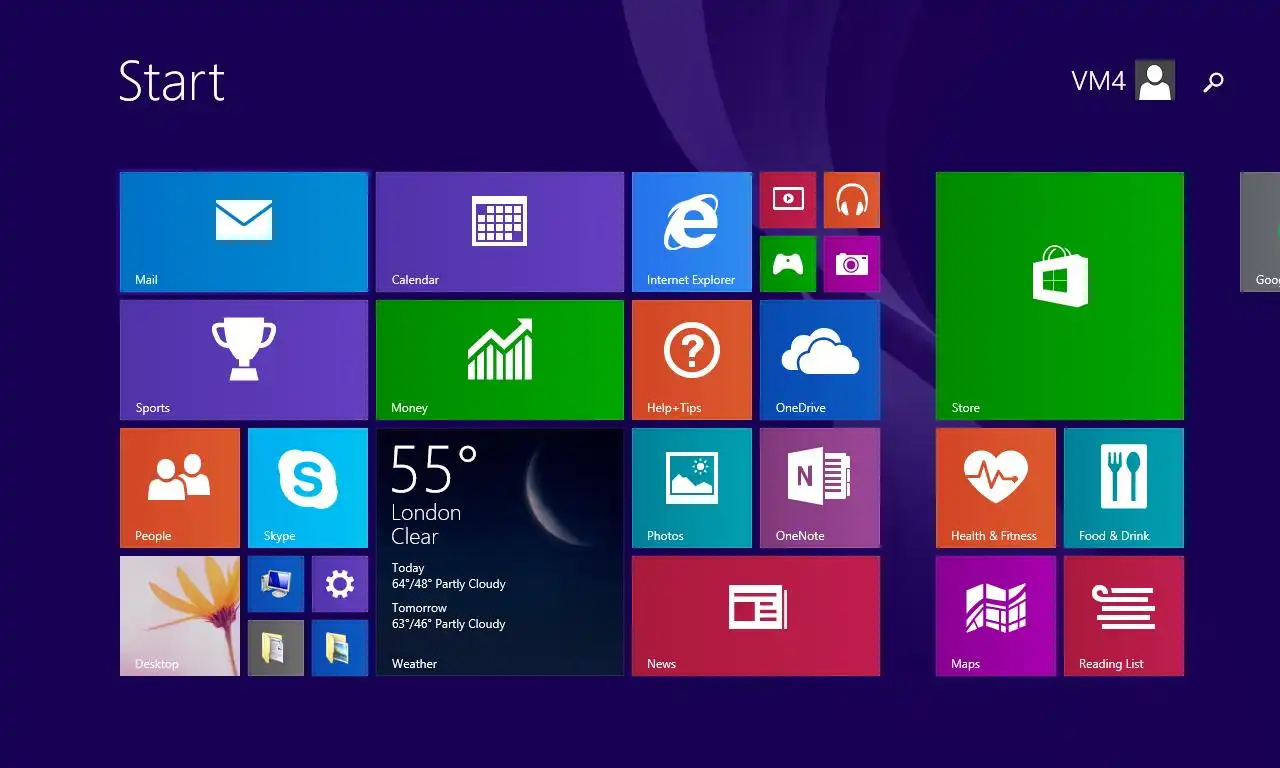
Task: Open the small This PC computer tile
Action: point(276,584)
